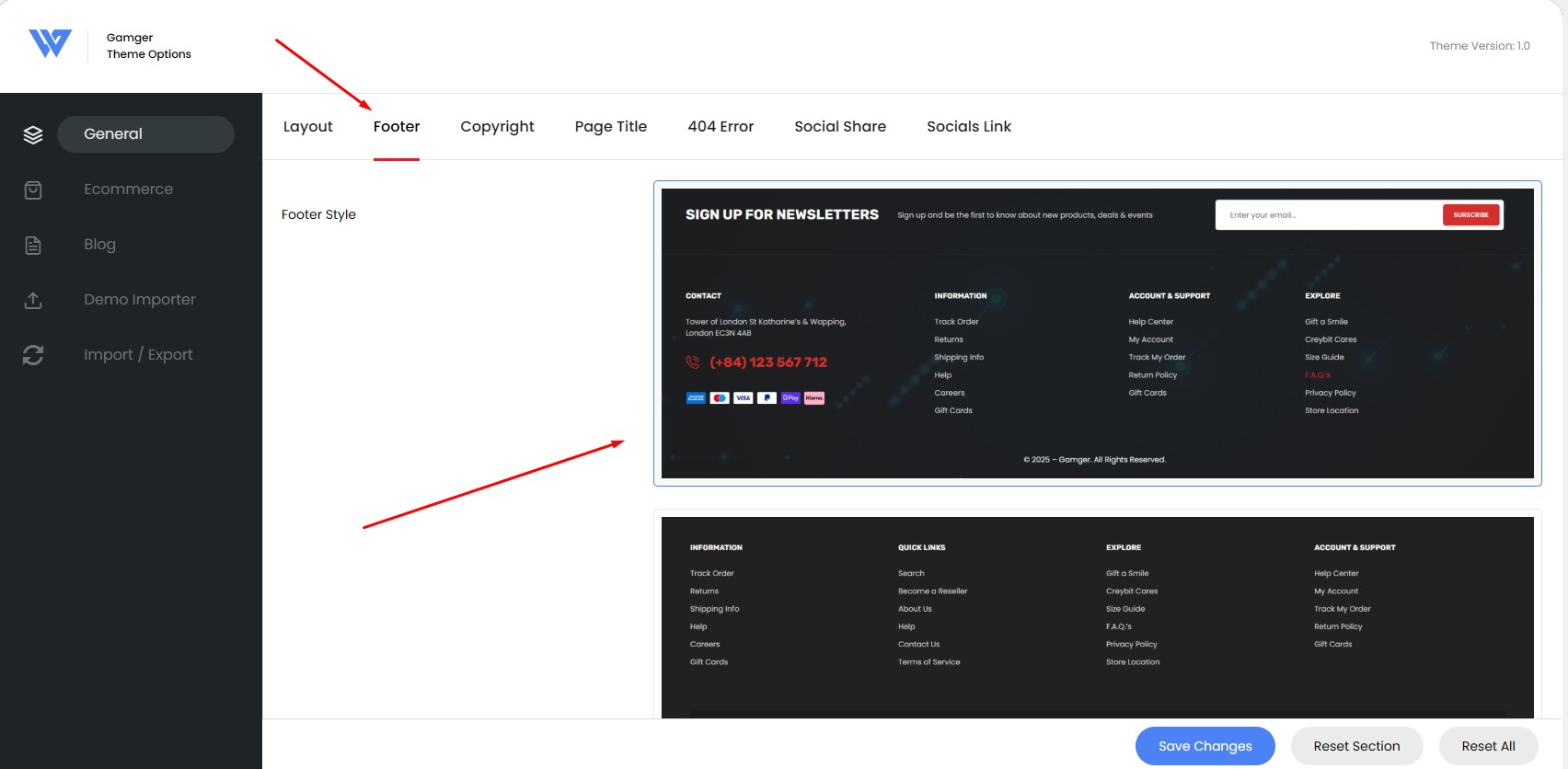Click the Demo Importer upload icon
1568x769 pixels.
click(33, 301)
